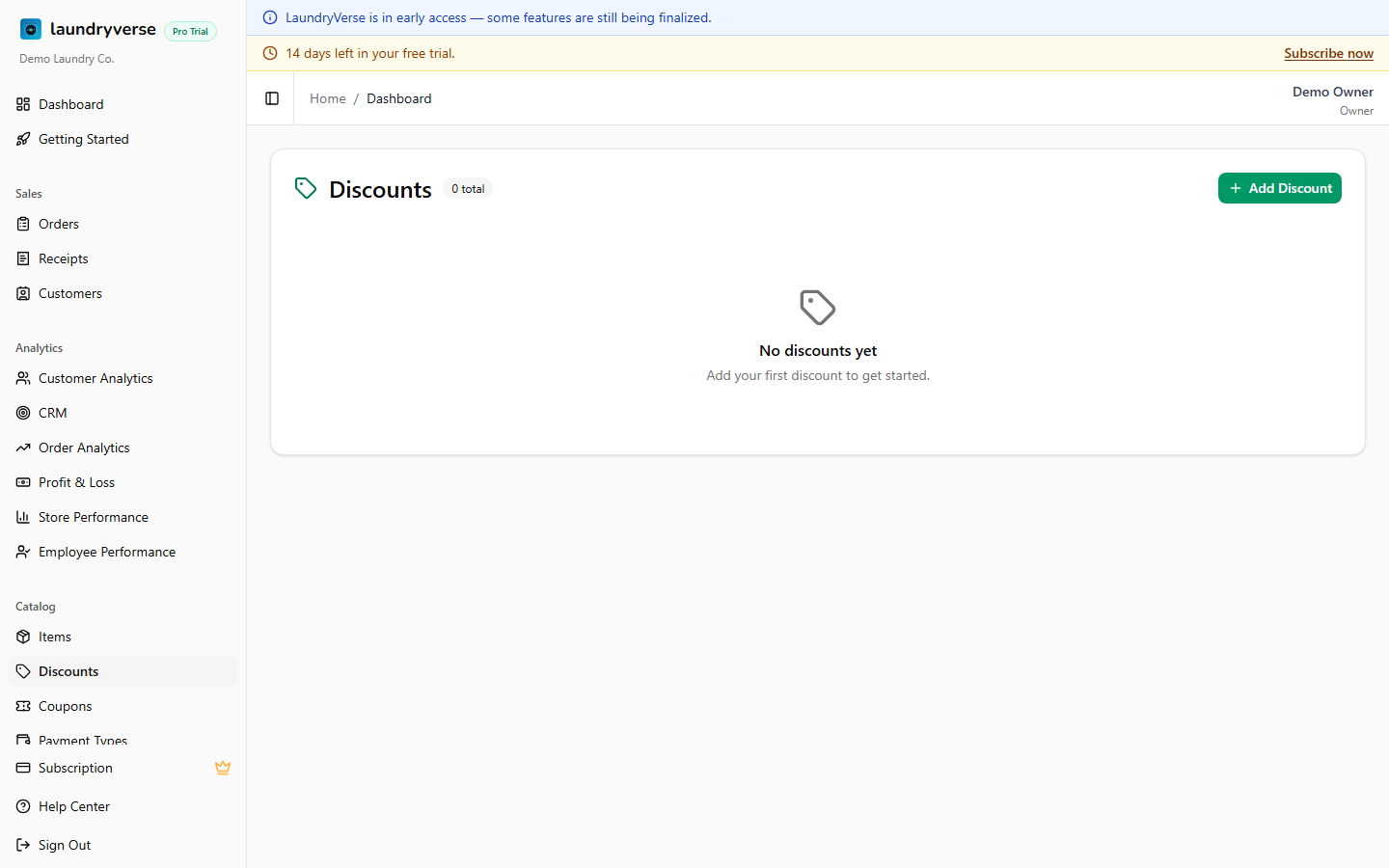Open the Receipts page
This screenshot has width=1389, height=868.
click(123, 258)
